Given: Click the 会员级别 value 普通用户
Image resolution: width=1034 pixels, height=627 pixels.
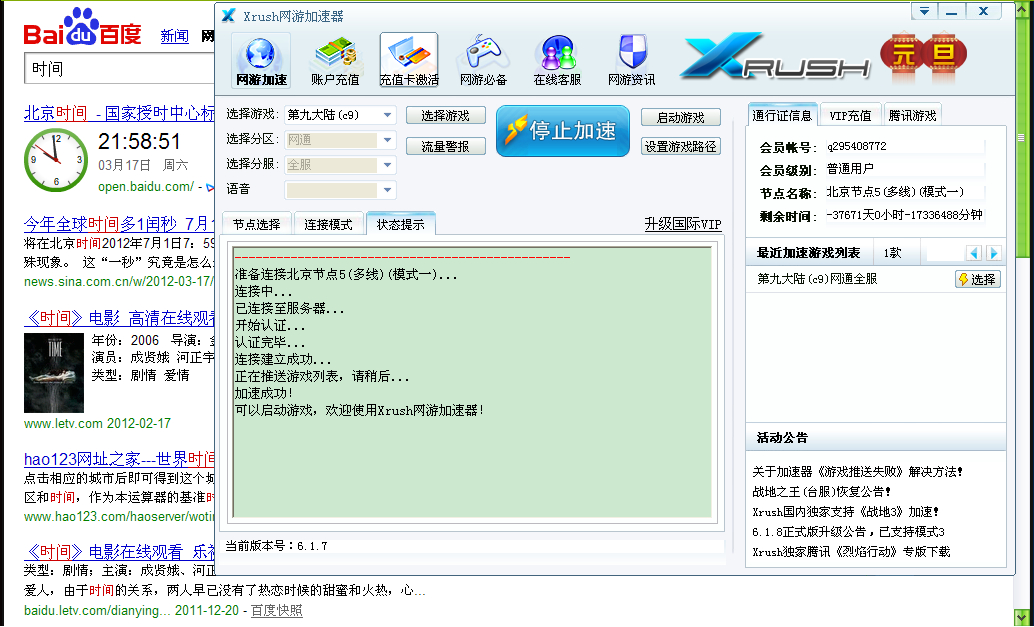Looking at the screenshot, I should click(x=849, y=169).
